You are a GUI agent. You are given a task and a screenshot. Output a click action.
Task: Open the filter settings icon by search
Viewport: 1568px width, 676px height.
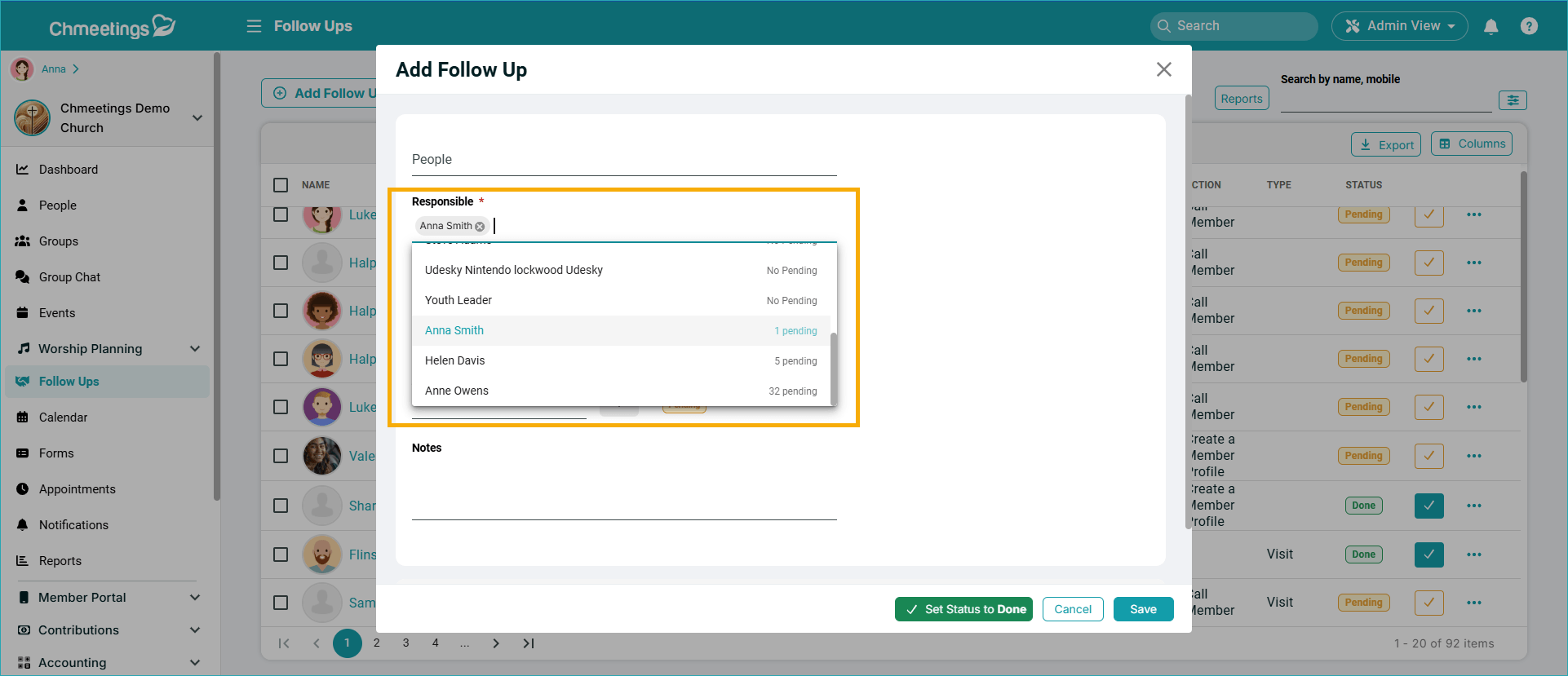coord(1513,99)
